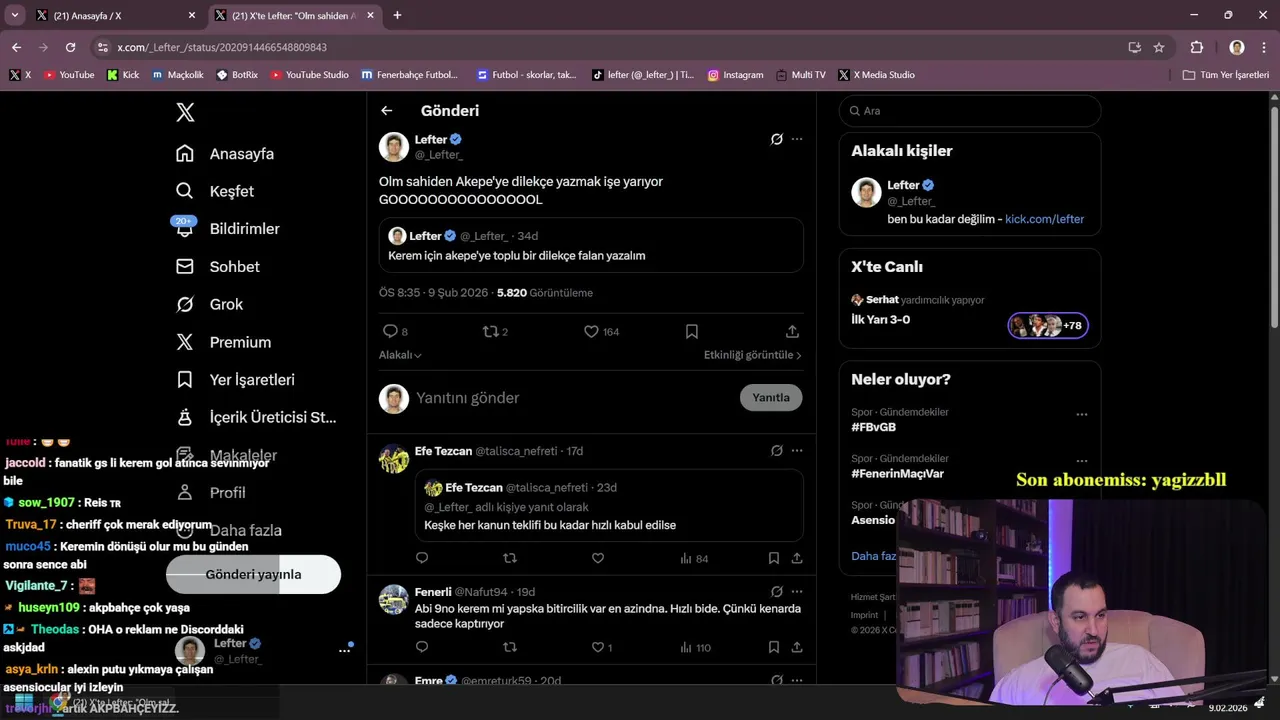Click Gönderi yayınla post button
The width and height of the screenshot is (1280, 720).
point(253,575)
